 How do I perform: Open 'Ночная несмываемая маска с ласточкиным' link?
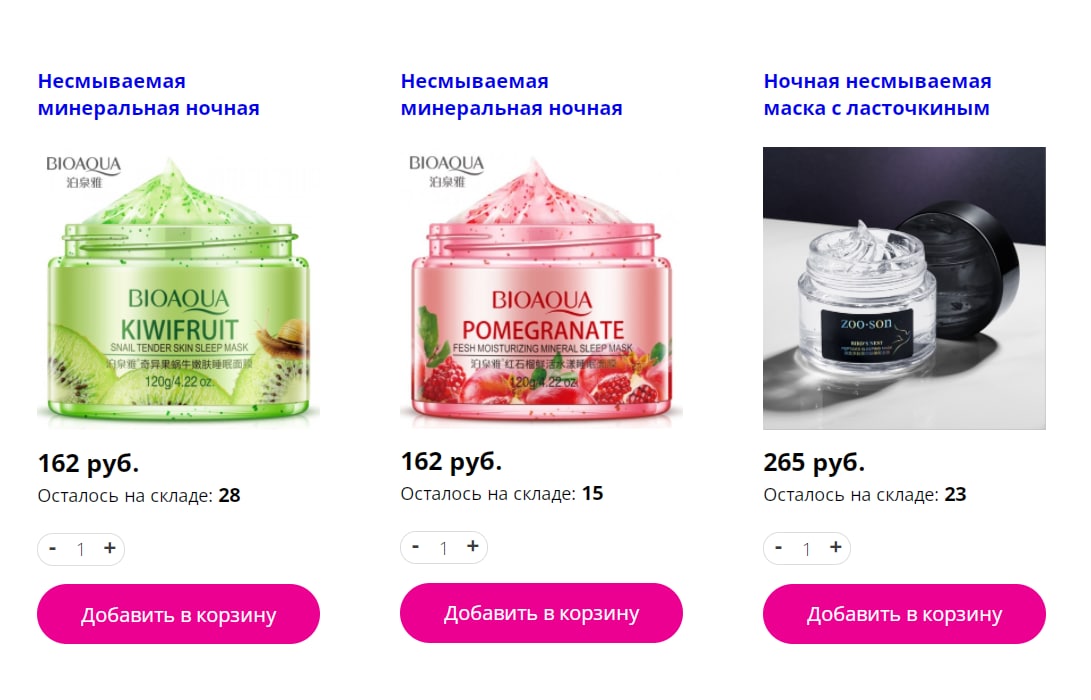pyautogui.click(x=877, y=95)
